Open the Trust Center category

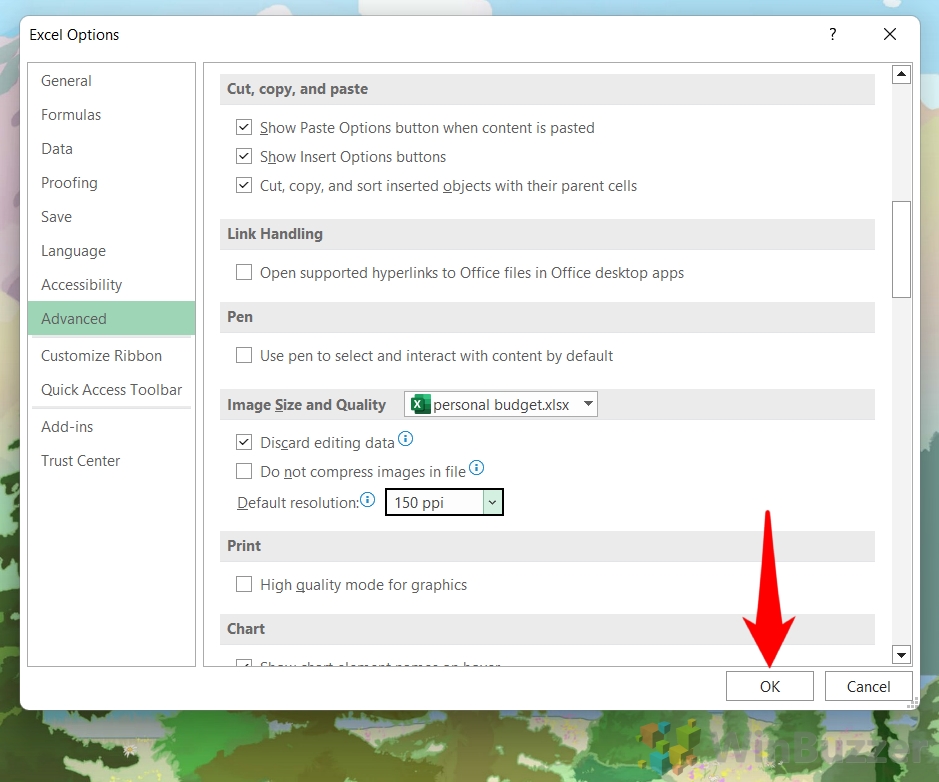111,461
